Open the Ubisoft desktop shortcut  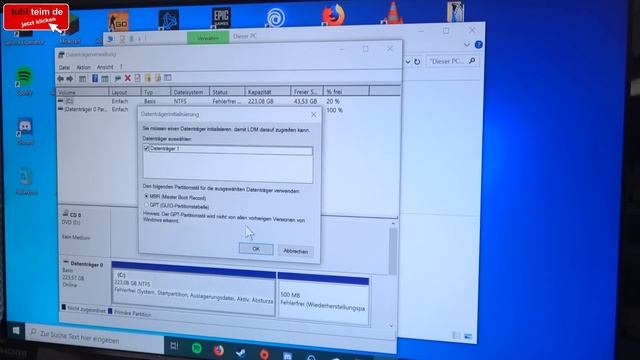coord(276,18)
